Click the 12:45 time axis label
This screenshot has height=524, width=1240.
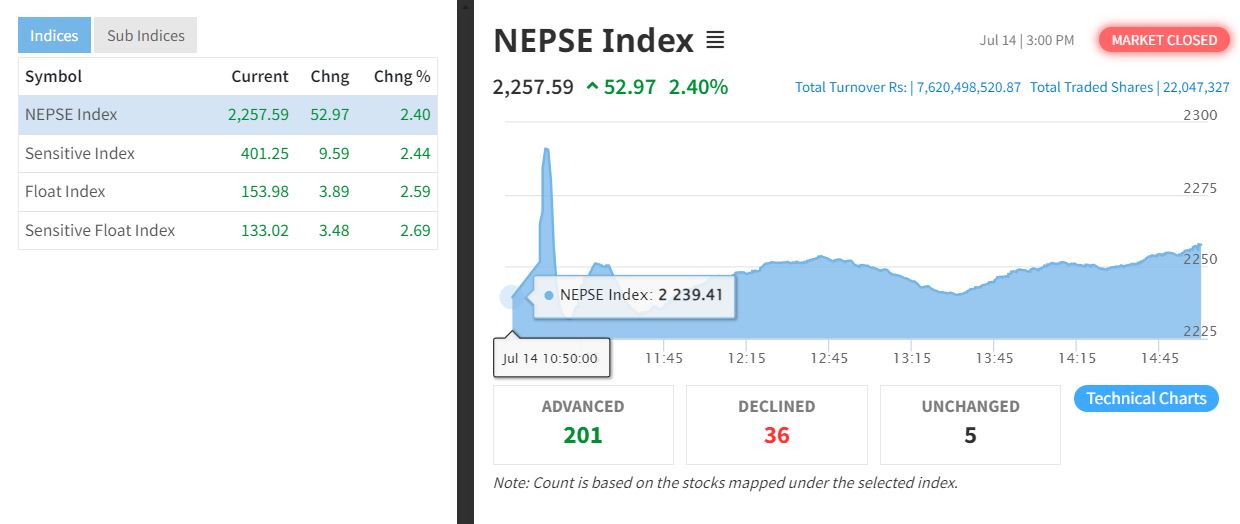tap(829, 358)
